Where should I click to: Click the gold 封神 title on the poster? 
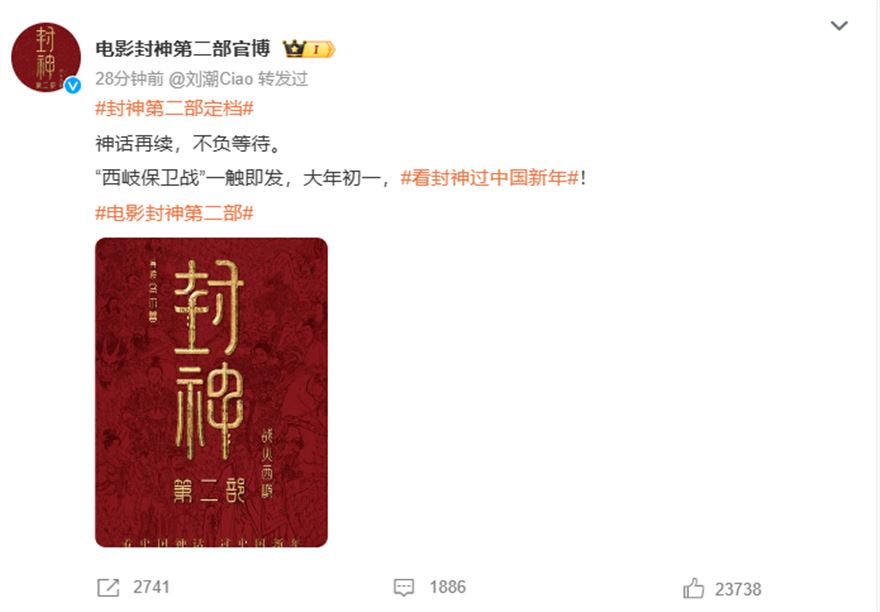tap(209, 359)
